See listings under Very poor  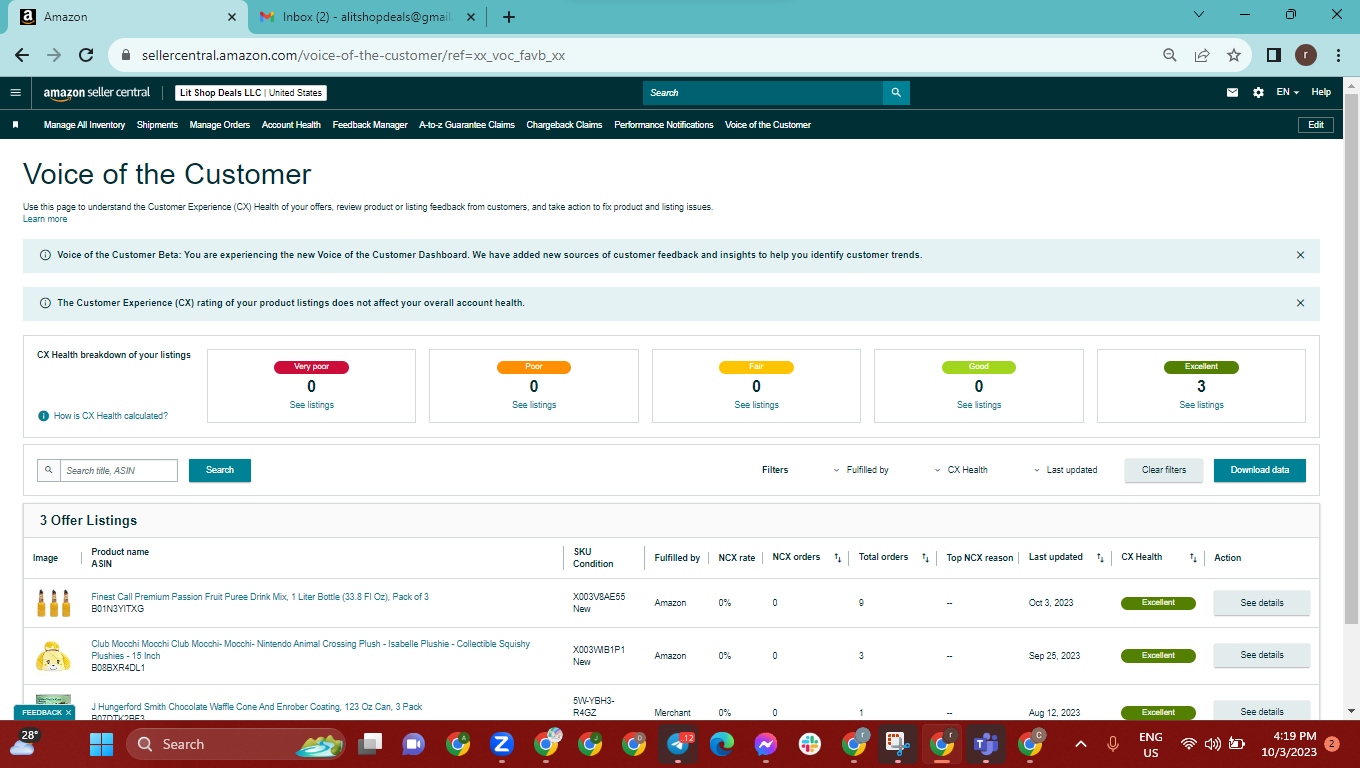[311, 405]
